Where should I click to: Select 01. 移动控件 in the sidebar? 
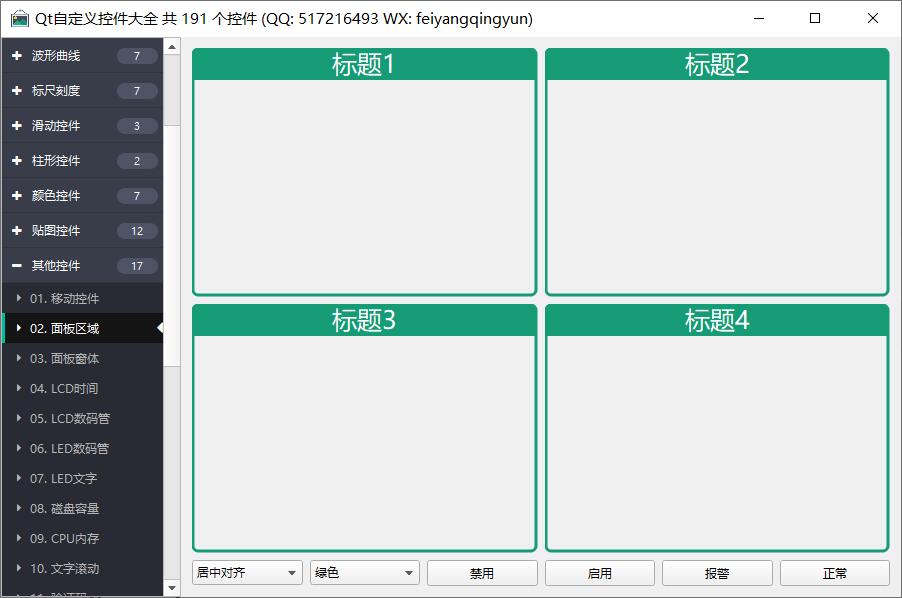point(64,298)
